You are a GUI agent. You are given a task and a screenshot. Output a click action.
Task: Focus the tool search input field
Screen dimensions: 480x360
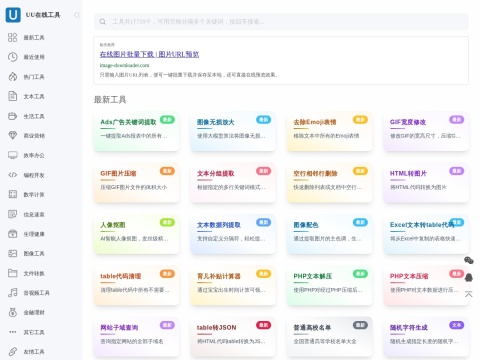pos(281,22)
